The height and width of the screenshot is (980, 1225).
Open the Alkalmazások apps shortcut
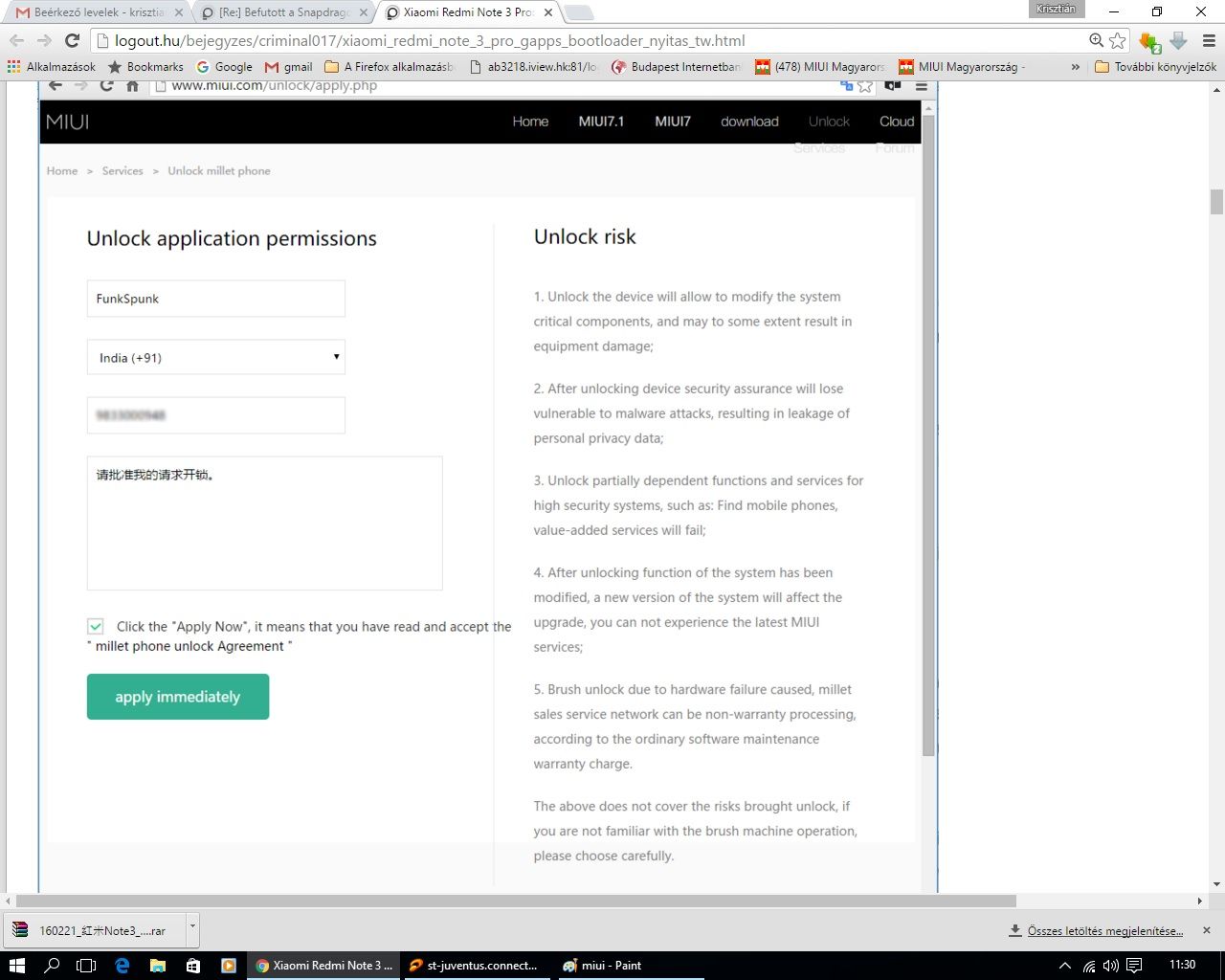pos(52,67)
